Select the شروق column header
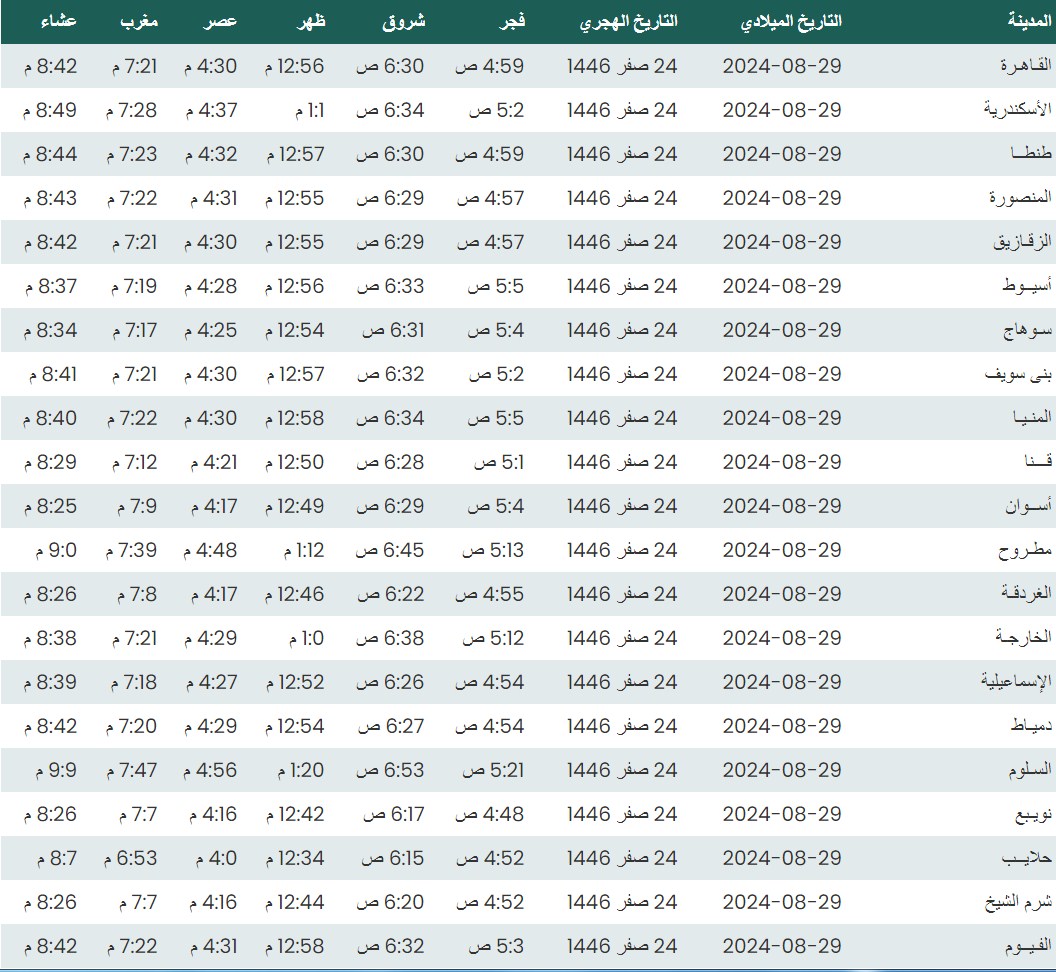Screen dimensions: 1056x972 [x=402, y=22]
